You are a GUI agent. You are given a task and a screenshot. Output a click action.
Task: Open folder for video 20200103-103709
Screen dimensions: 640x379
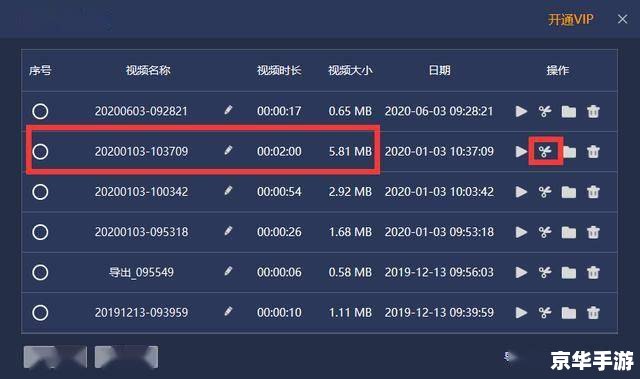[569, 152]
